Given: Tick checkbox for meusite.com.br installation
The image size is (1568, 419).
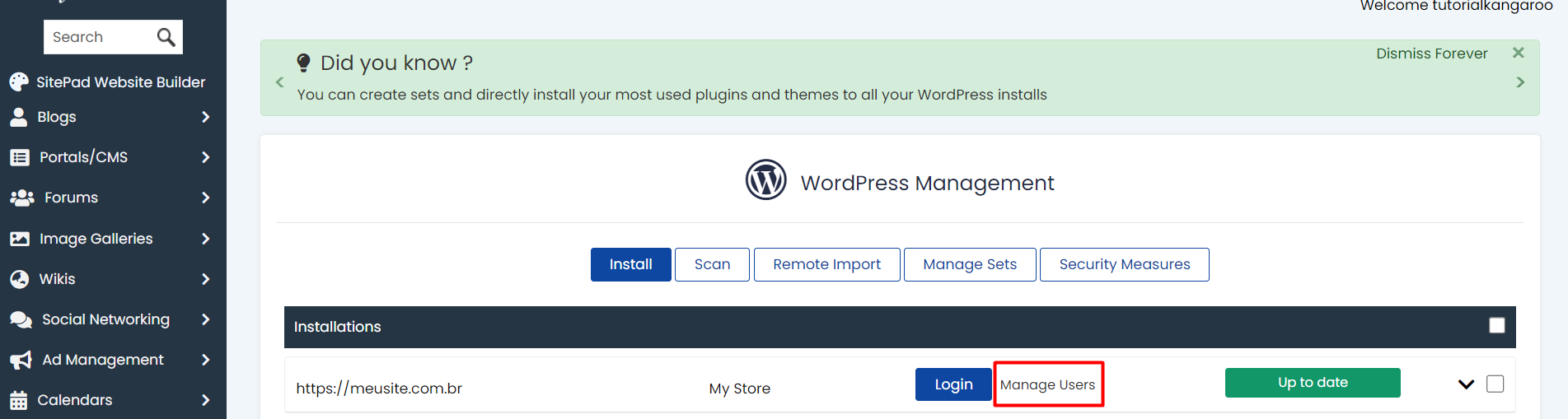Looking at the screenshot, I should (1495, 384).
